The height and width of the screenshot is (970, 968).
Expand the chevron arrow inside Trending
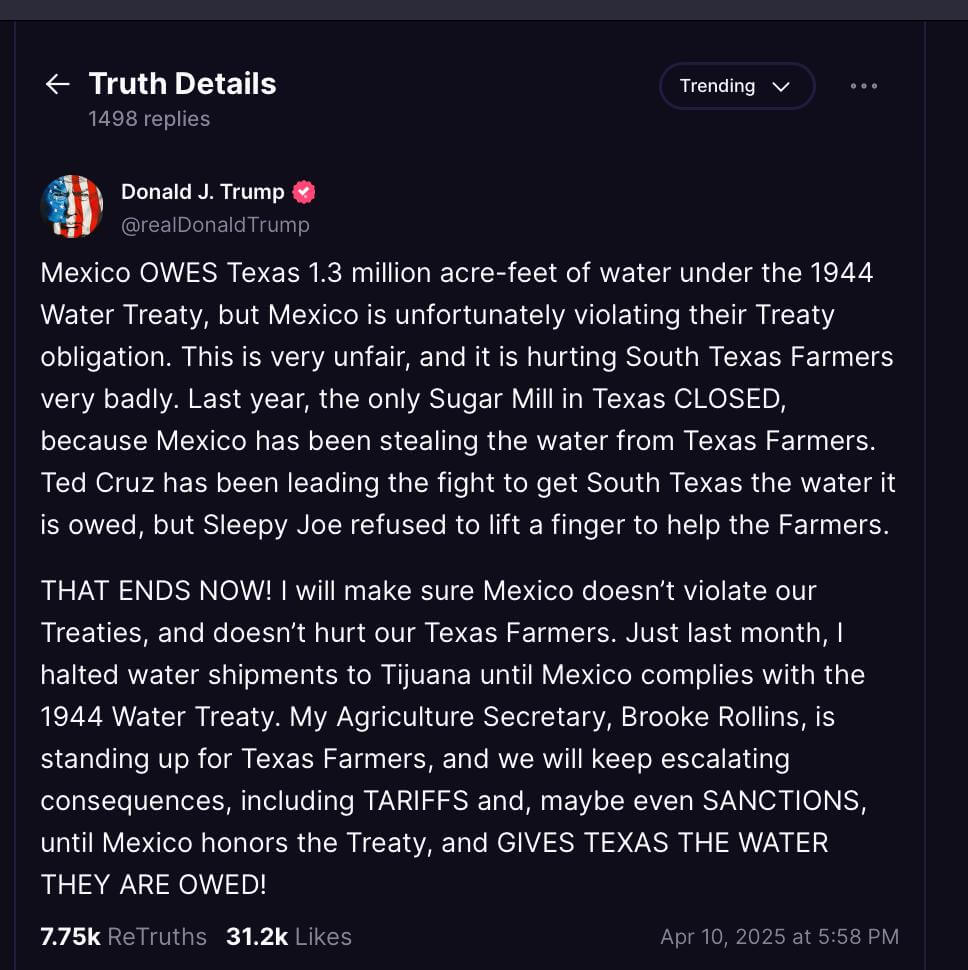click(782, 87)
